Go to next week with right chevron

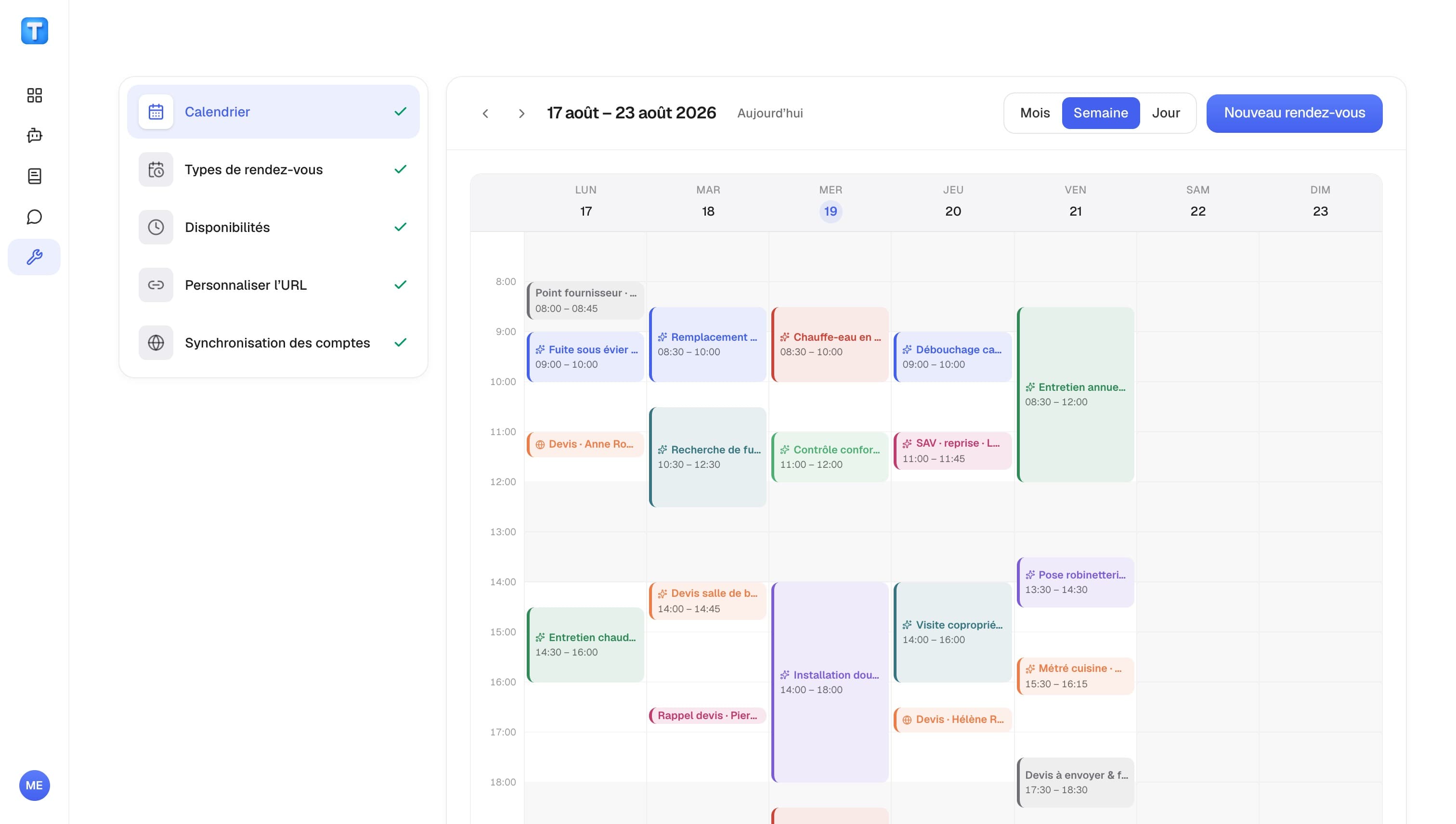[521, 113]
